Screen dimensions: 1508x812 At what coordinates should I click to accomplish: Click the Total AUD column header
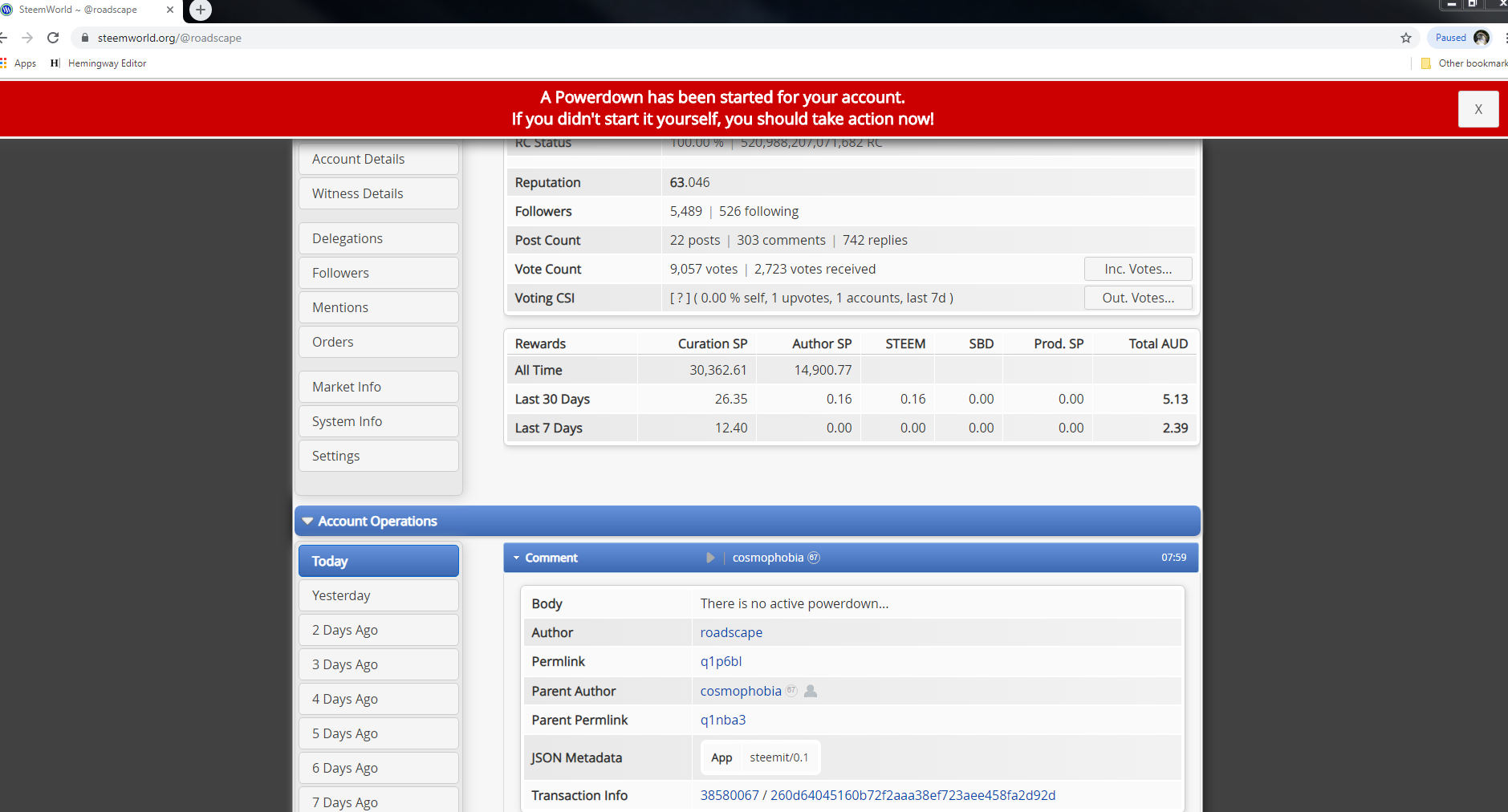coord(1158,343)
